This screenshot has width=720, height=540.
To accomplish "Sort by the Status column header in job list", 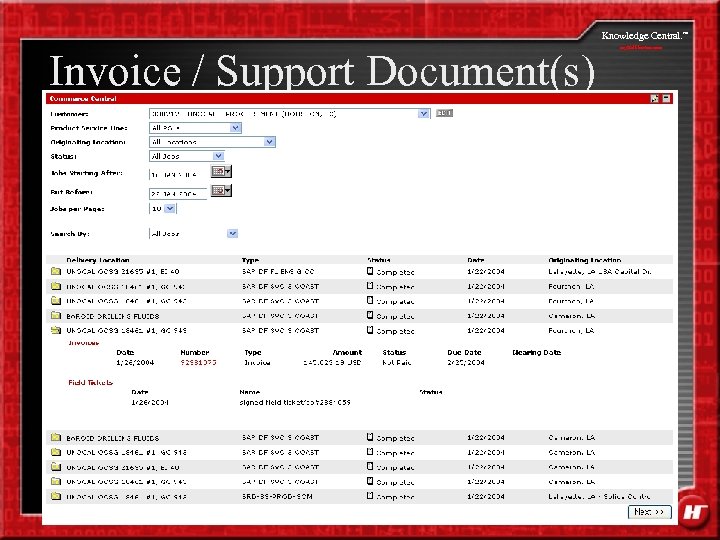I will pos(379,260).
